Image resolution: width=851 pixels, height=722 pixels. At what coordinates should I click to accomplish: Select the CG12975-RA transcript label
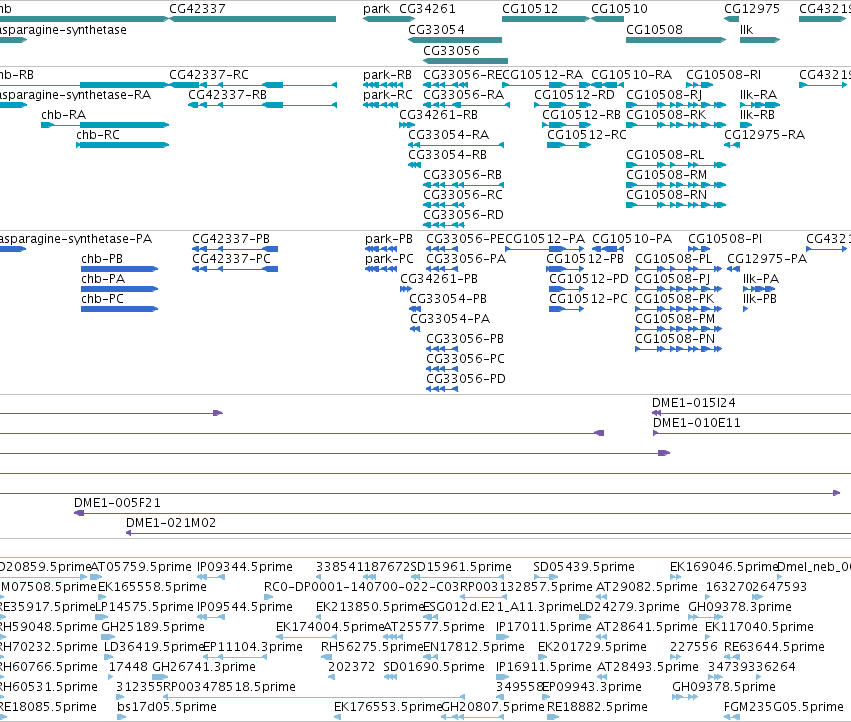pos(764,135)
